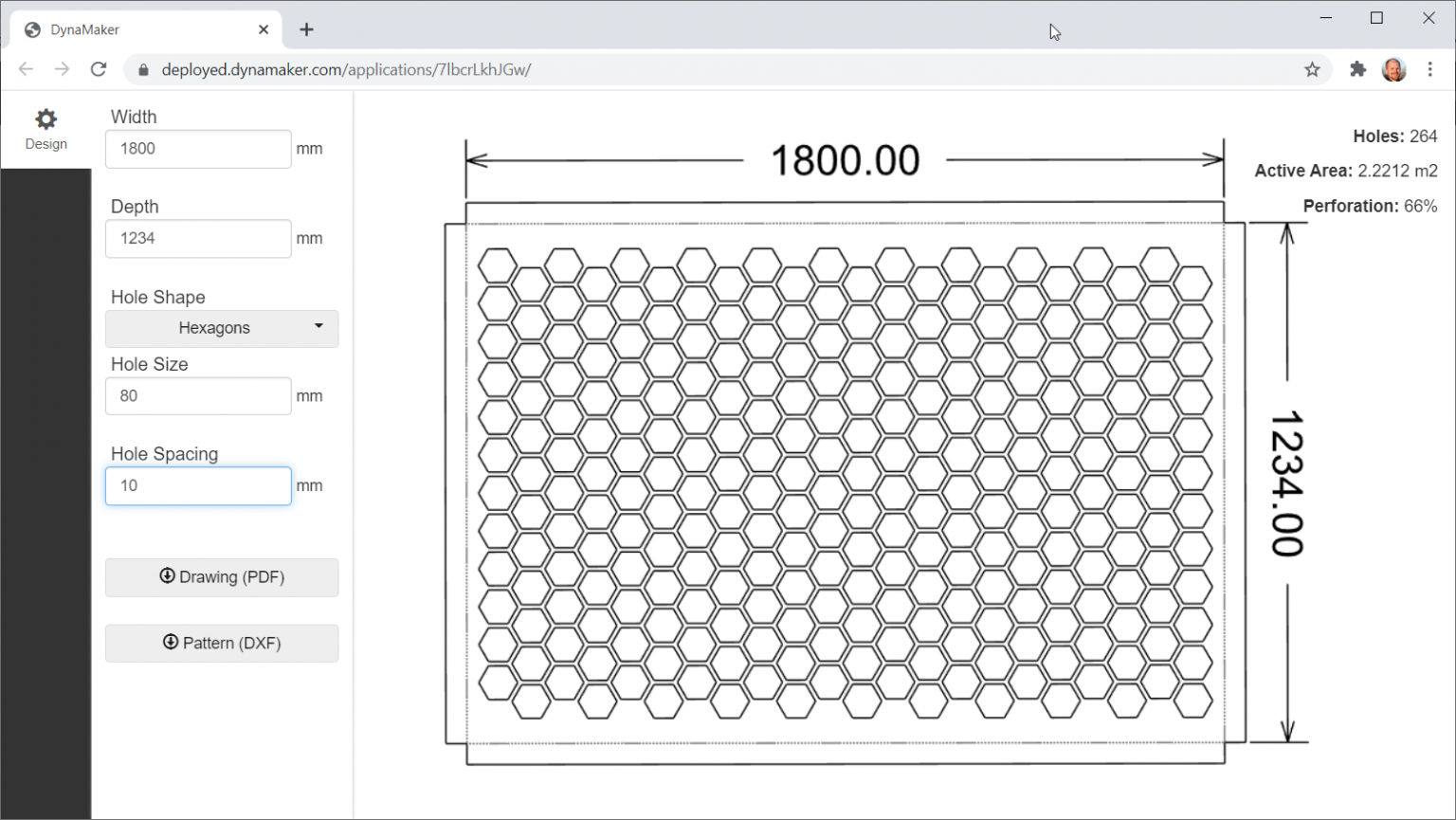Select the DynaMaker browser tab
Image resolution: width=1456 pixels, height=820 pixels.
tap(133, 29)
